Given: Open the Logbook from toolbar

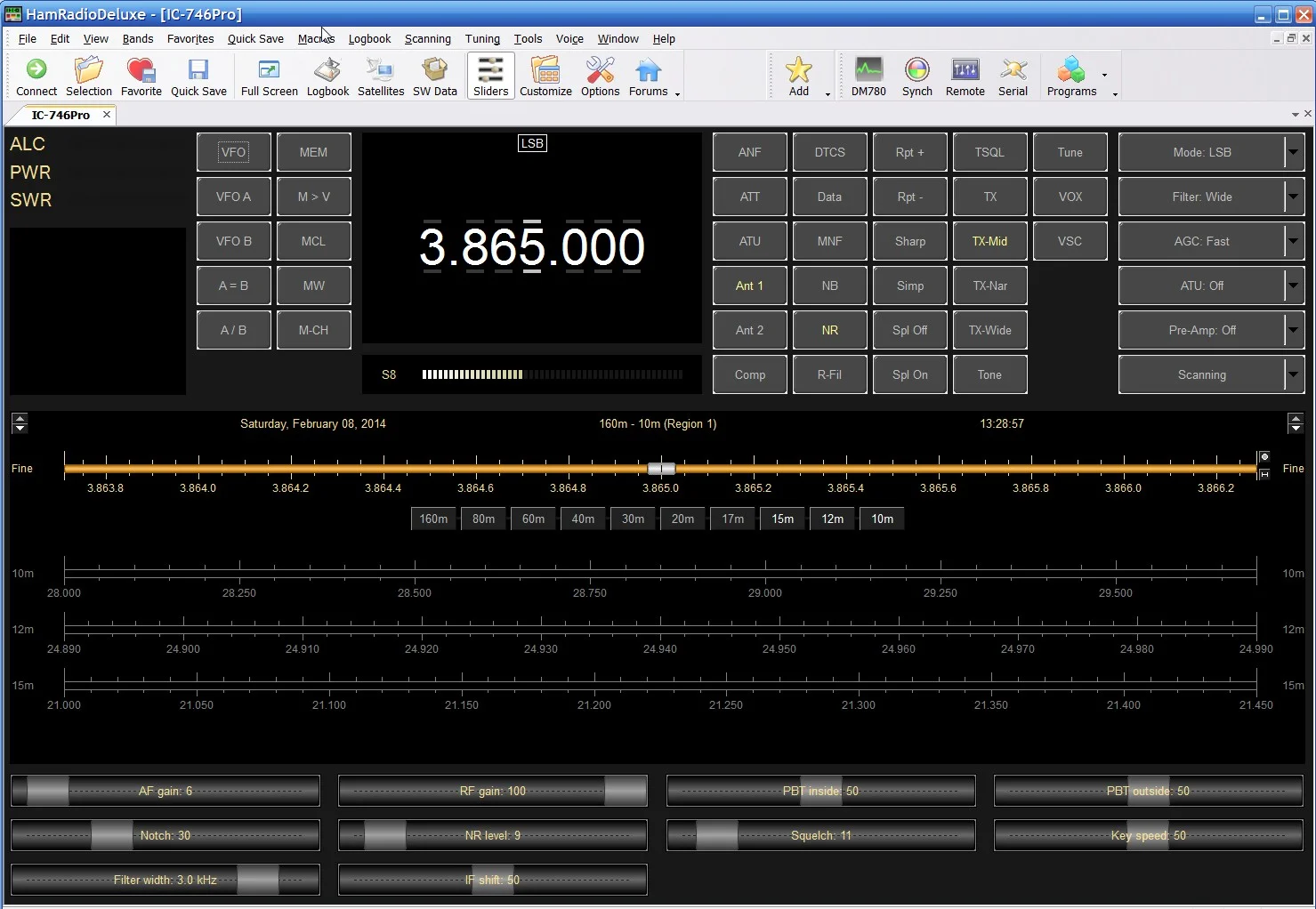Looking at the screenshot, I should tap(327, 76).
